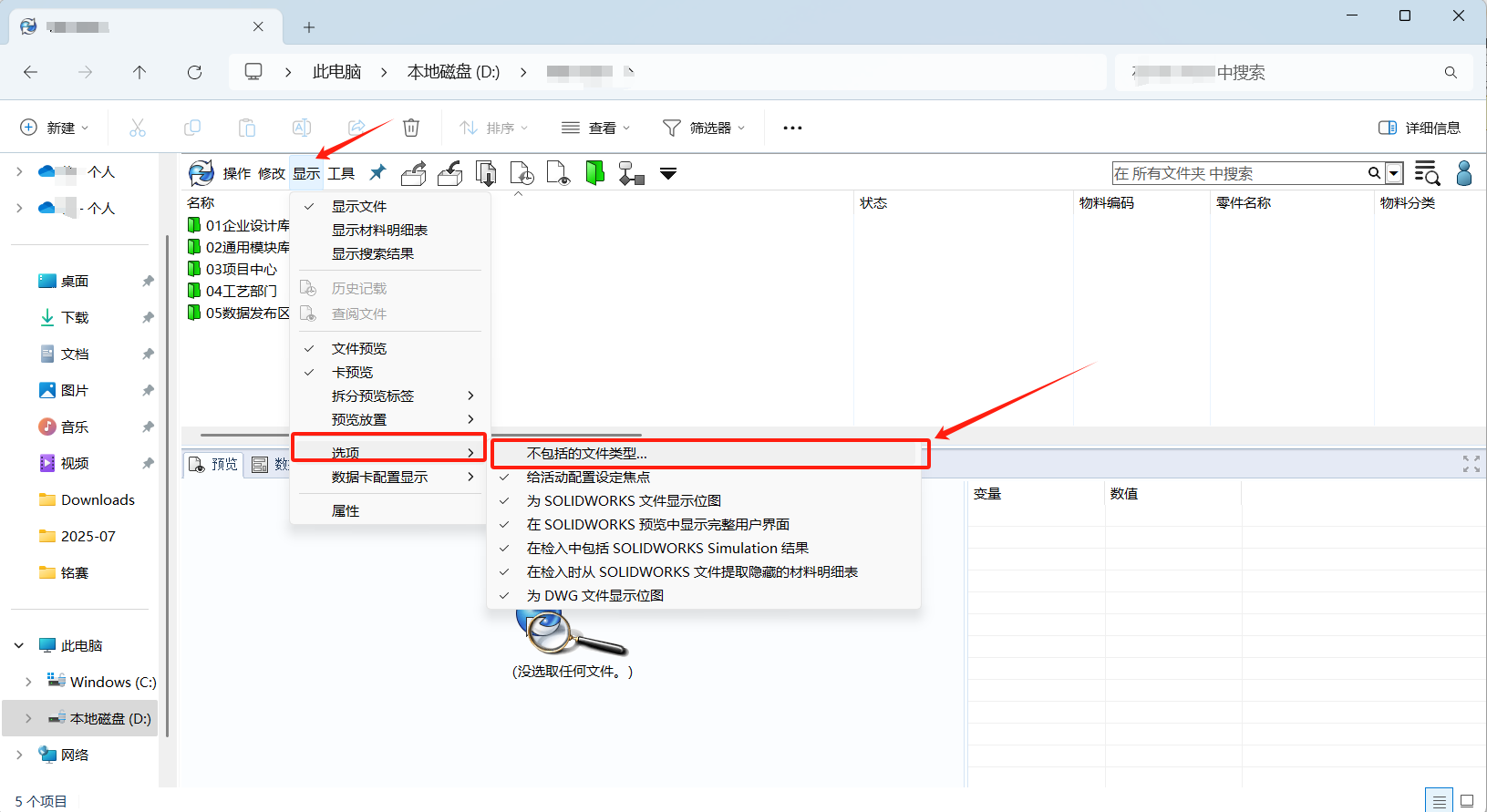Click the SOLIDWORKS PDM logo icon
This screenshot has height=812, width=1487.
[201, 173]
